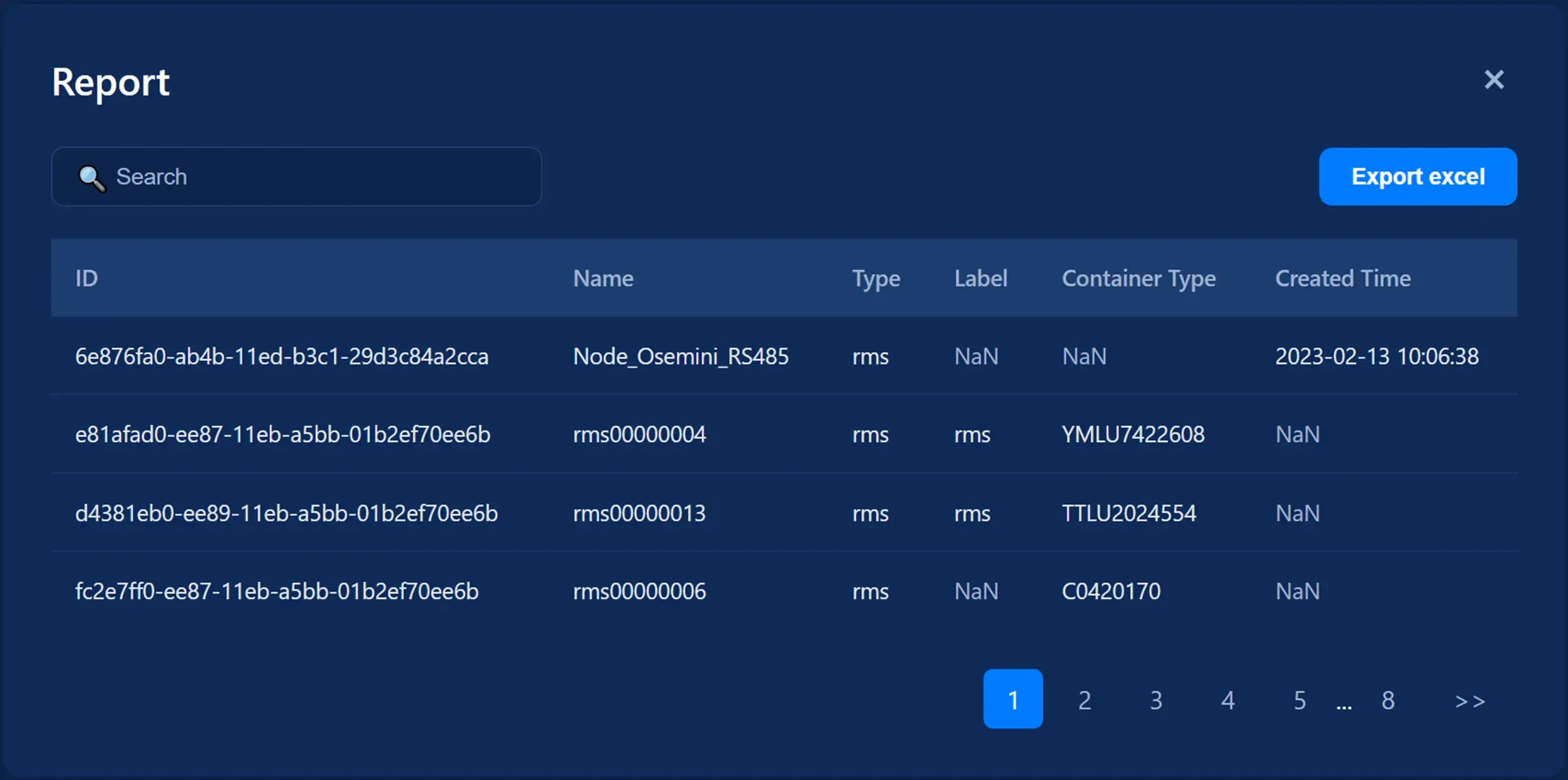Jump to last page 8
The image size is (1568, 780).
1388,699
